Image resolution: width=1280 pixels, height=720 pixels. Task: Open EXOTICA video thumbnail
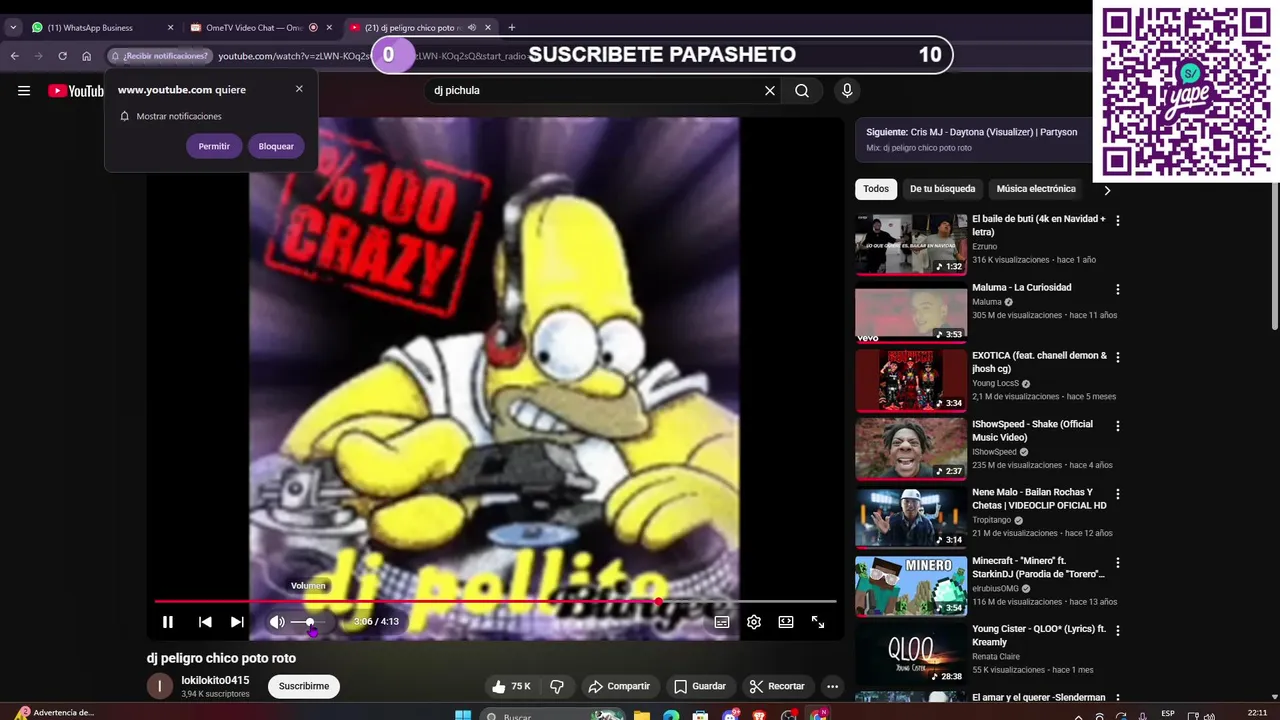click(x=911, y=380)
